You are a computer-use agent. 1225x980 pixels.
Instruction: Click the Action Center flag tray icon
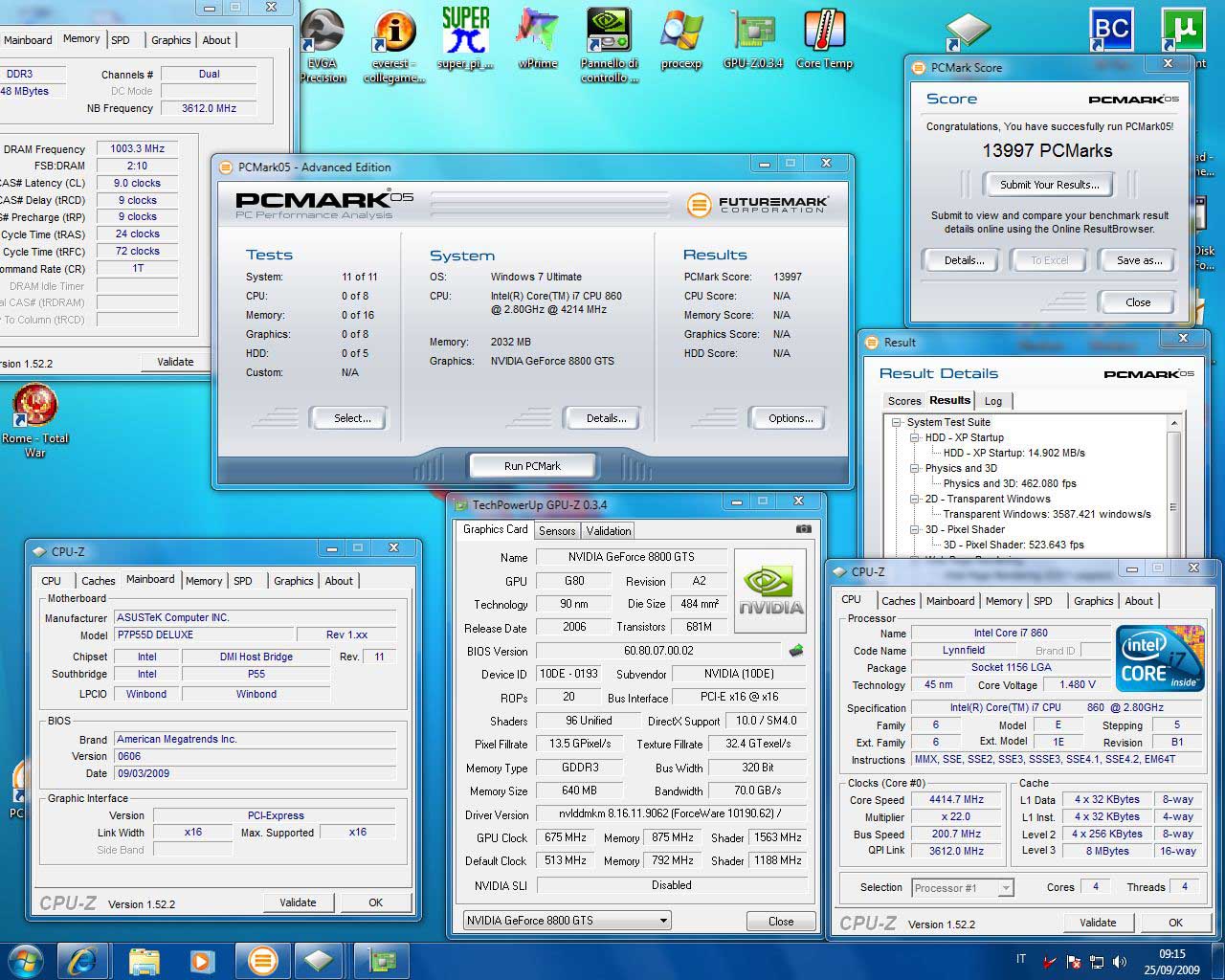pyautogui.click(x=1074, y=962)
